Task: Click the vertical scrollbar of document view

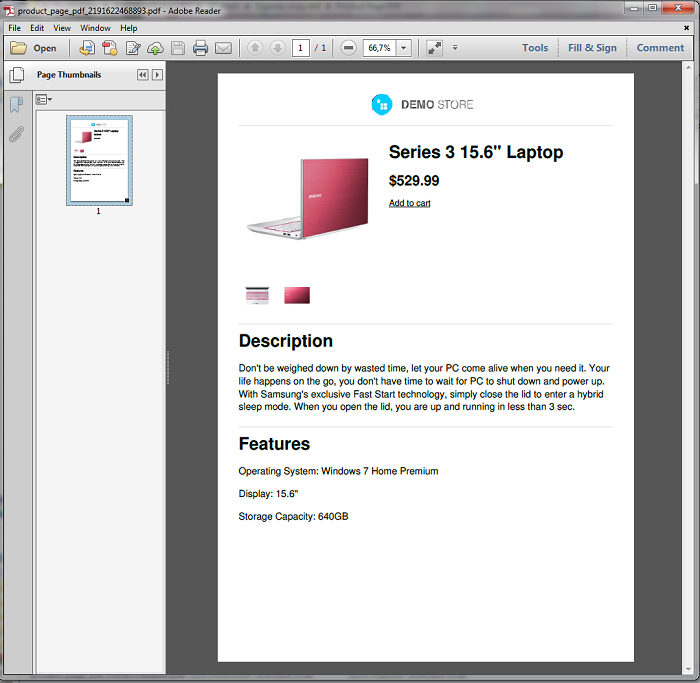Action: pos(688,369)
